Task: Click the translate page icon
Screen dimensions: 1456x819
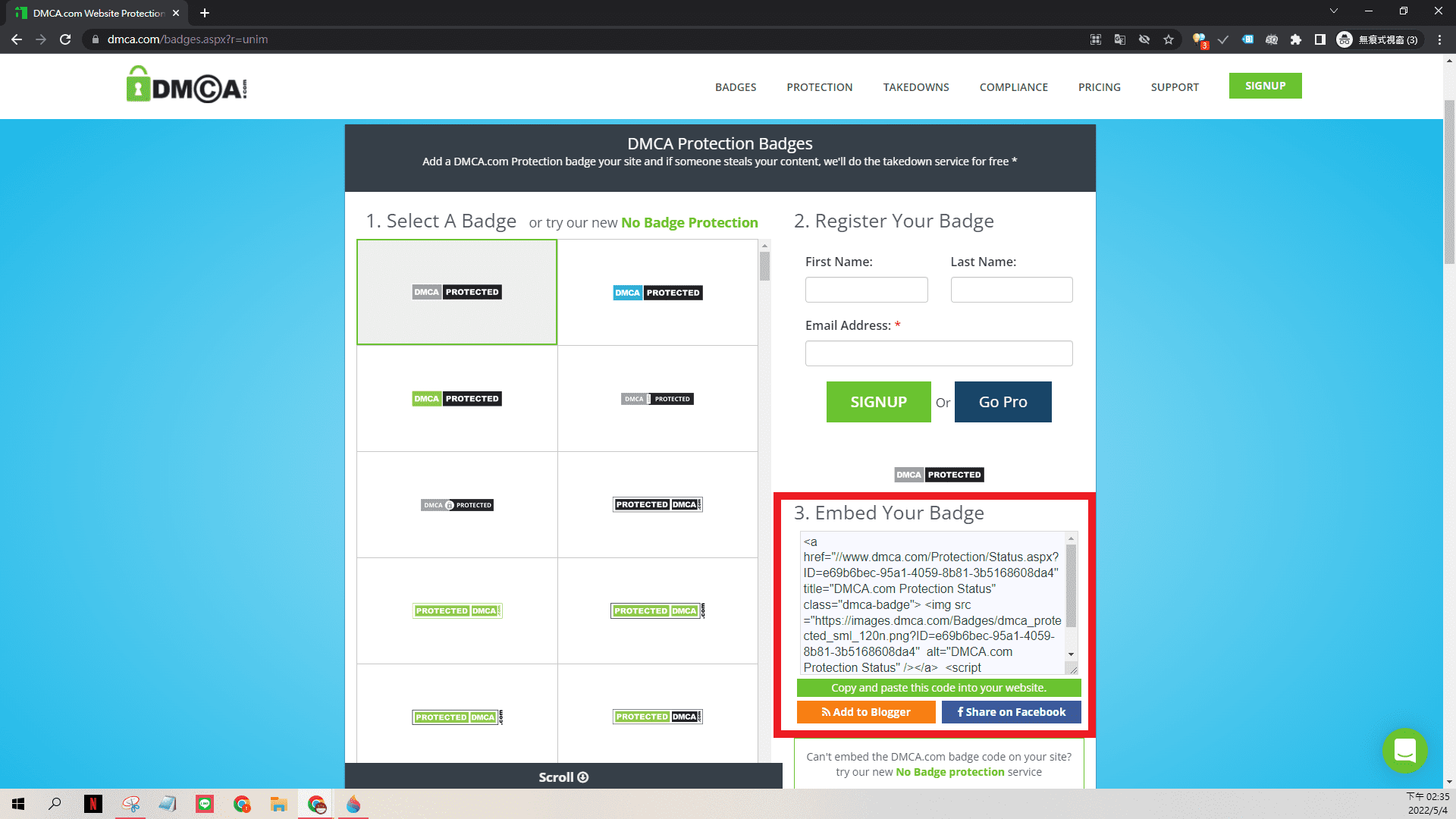Action: (1120, 39)
